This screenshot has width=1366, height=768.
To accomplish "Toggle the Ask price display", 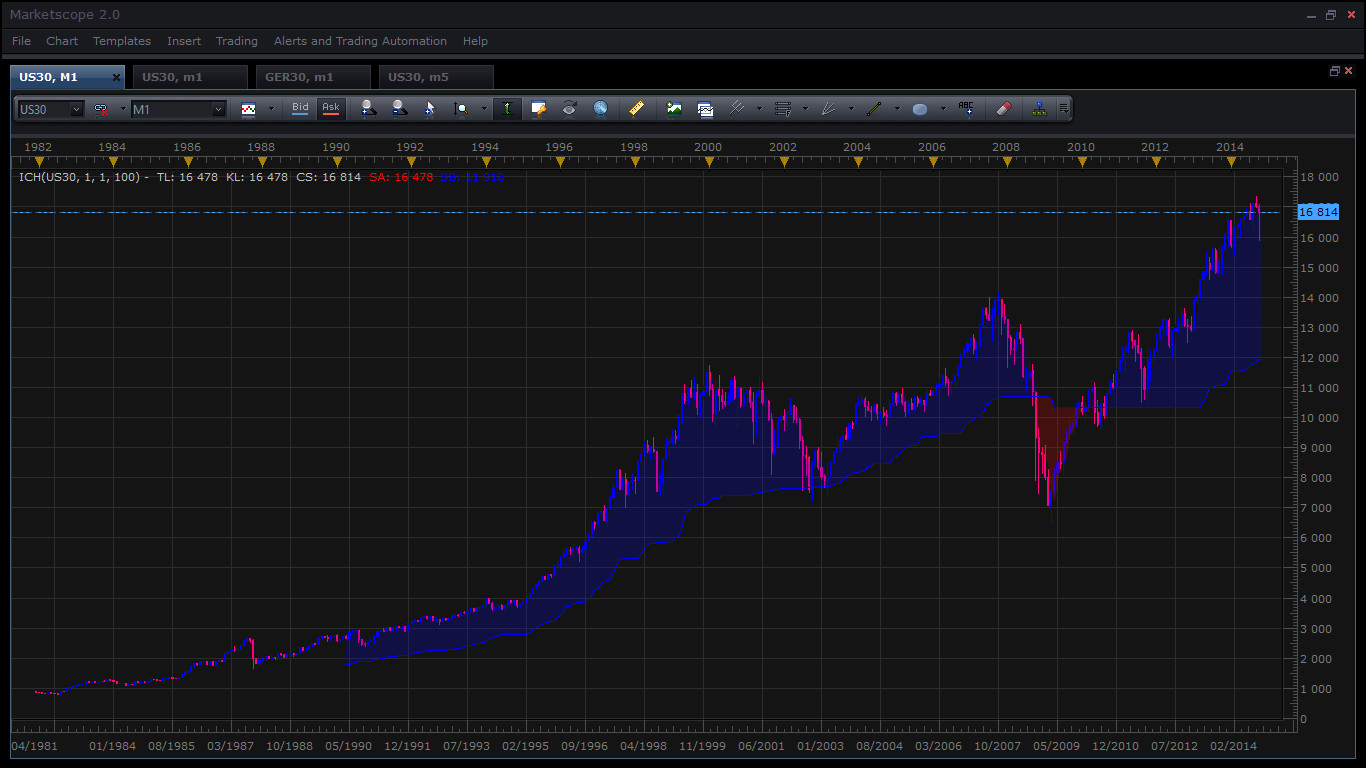I will point(331,108).
